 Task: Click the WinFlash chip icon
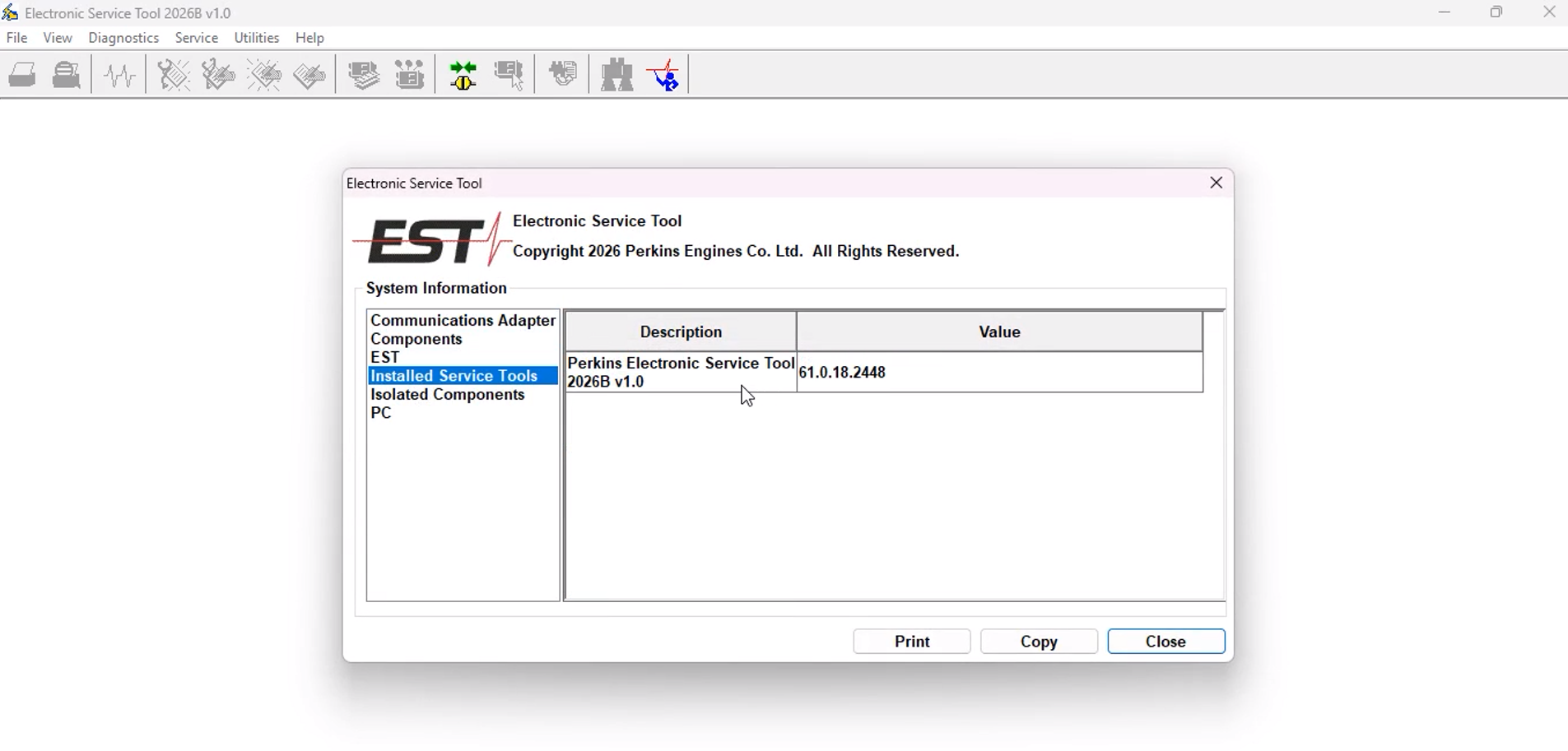tap(564, 76)
